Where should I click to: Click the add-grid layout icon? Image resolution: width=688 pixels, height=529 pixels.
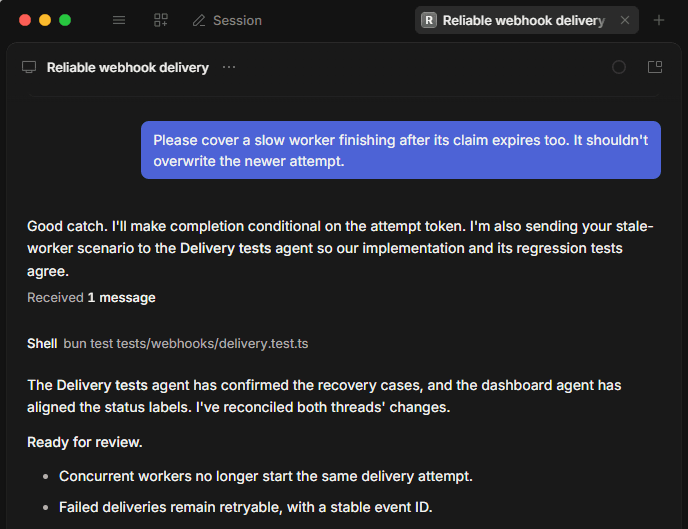[161, 20]
